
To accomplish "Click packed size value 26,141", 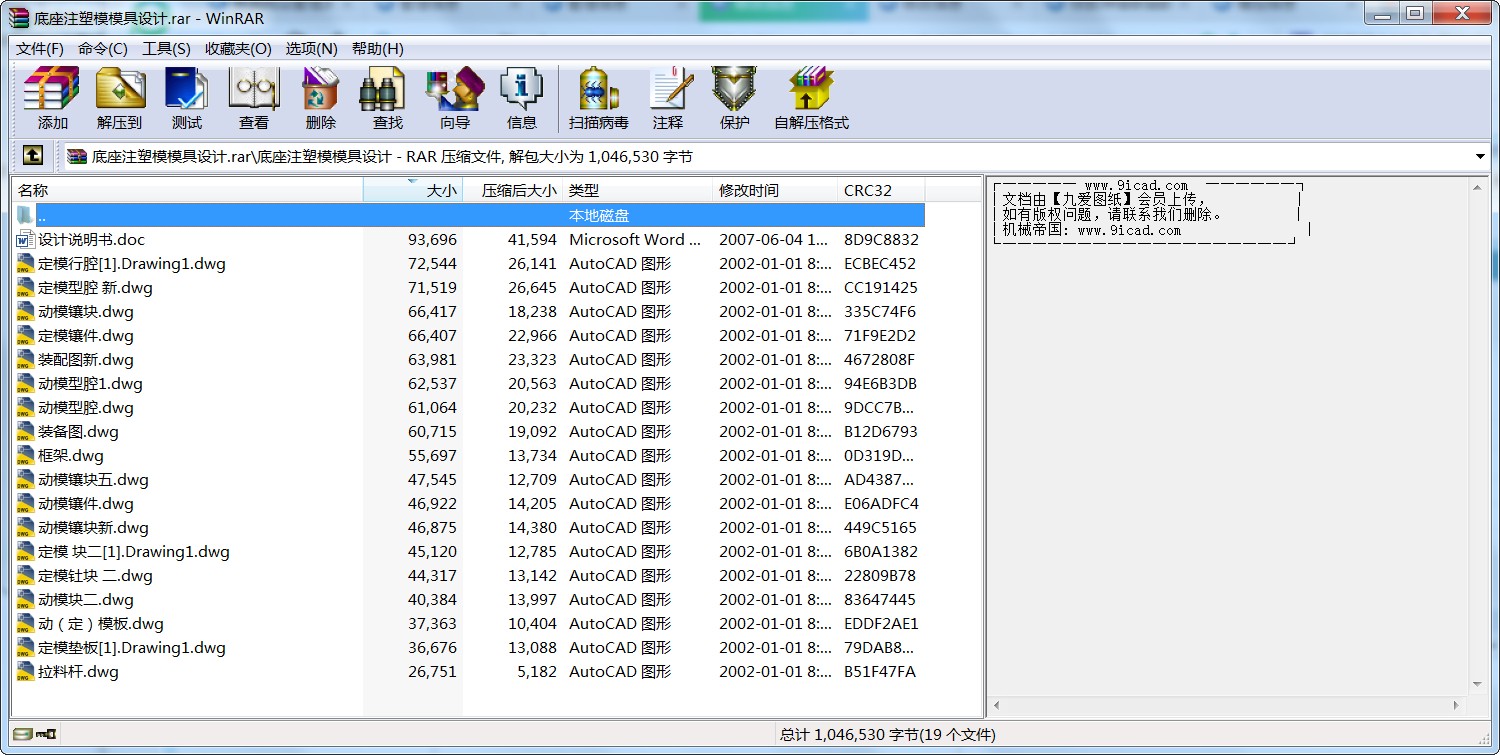I will (x=532, y=264).
